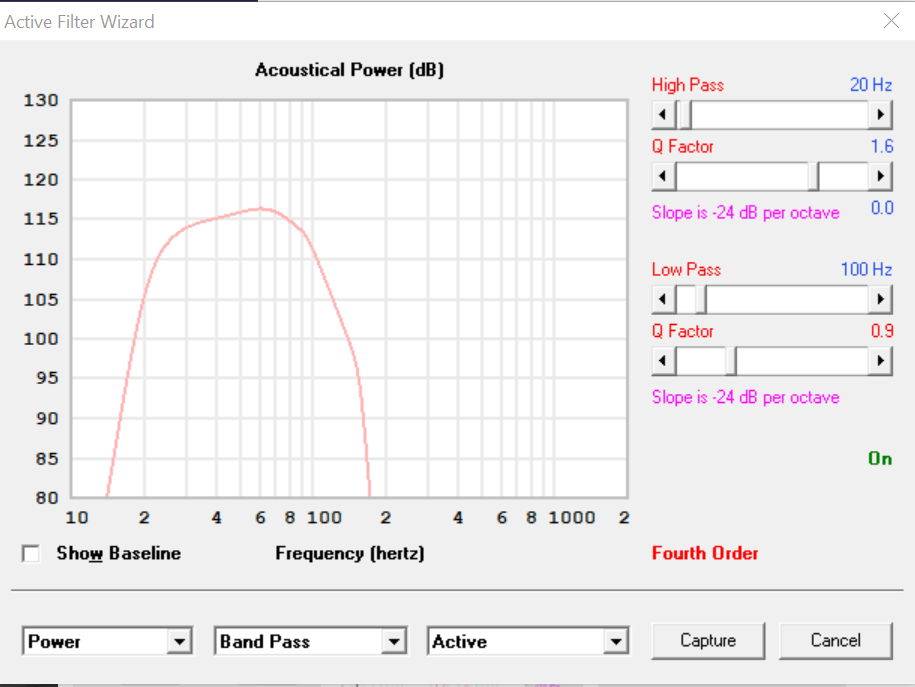Click the slider track left of High Pass Q thumb
Viewport: 915px width, 687px height.
point(742,176)
